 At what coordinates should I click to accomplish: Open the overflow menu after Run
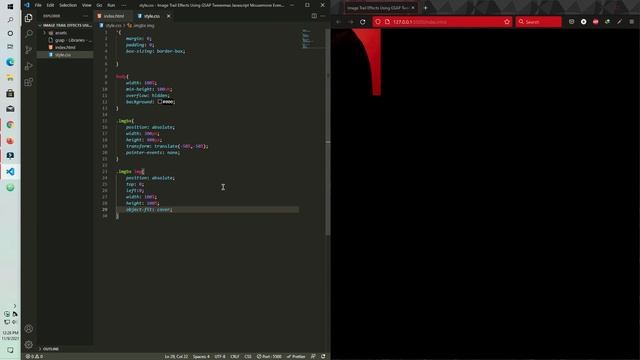(124, 5)
